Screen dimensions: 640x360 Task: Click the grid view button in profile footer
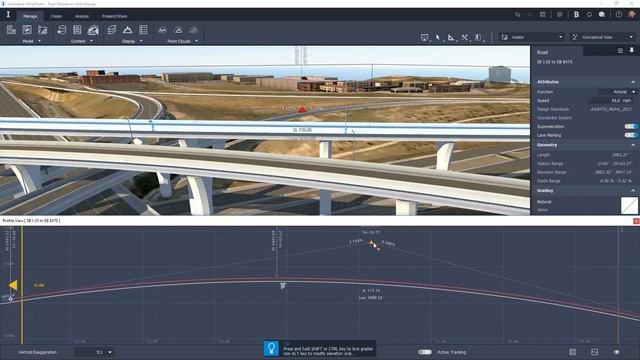(x=573, y=352)
